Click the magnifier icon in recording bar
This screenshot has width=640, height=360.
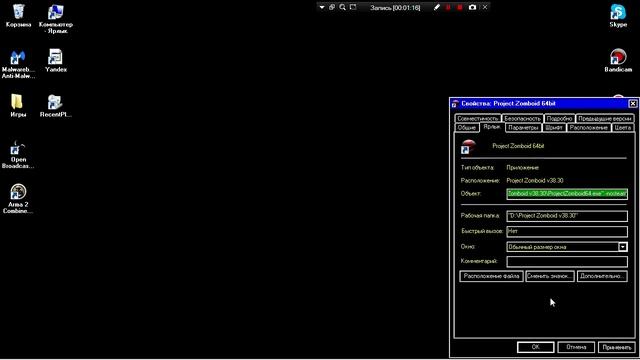coord(342,7)
